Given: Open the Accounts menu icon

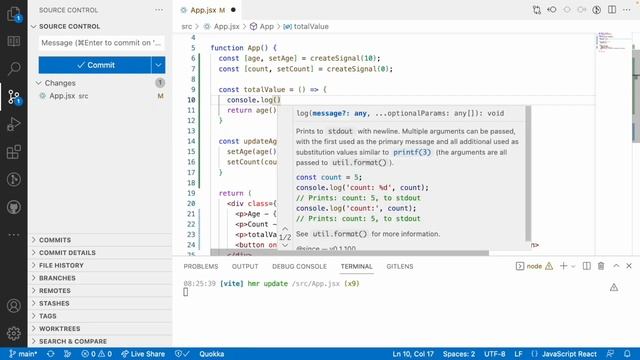Looking at the screenshot, I should [14, 306].
